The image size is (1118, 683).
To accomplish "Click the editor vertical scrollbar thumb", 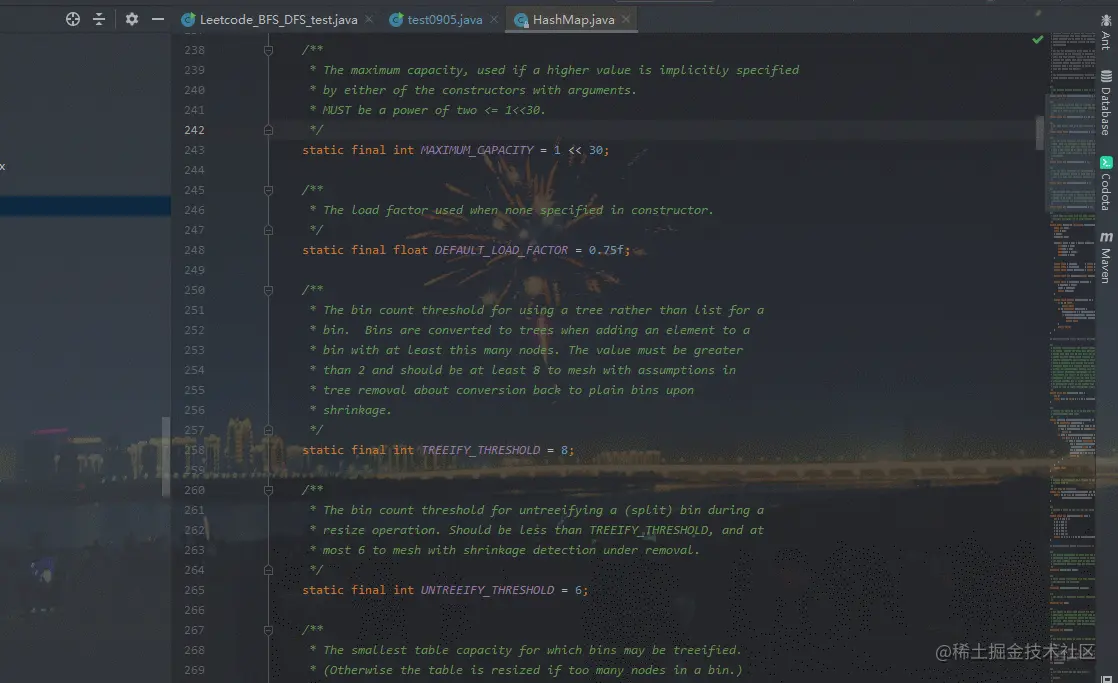I will 1040,133.
